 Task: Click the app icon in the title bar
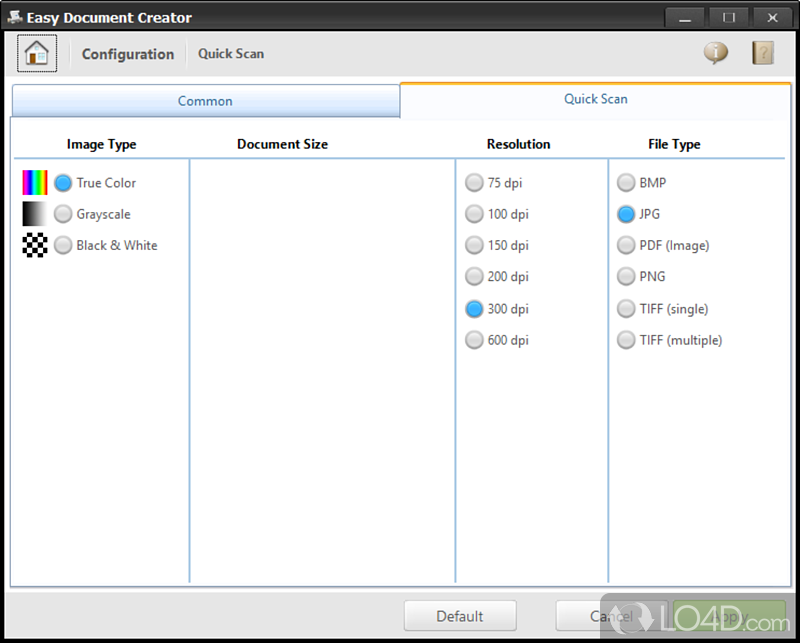[15, 17]
